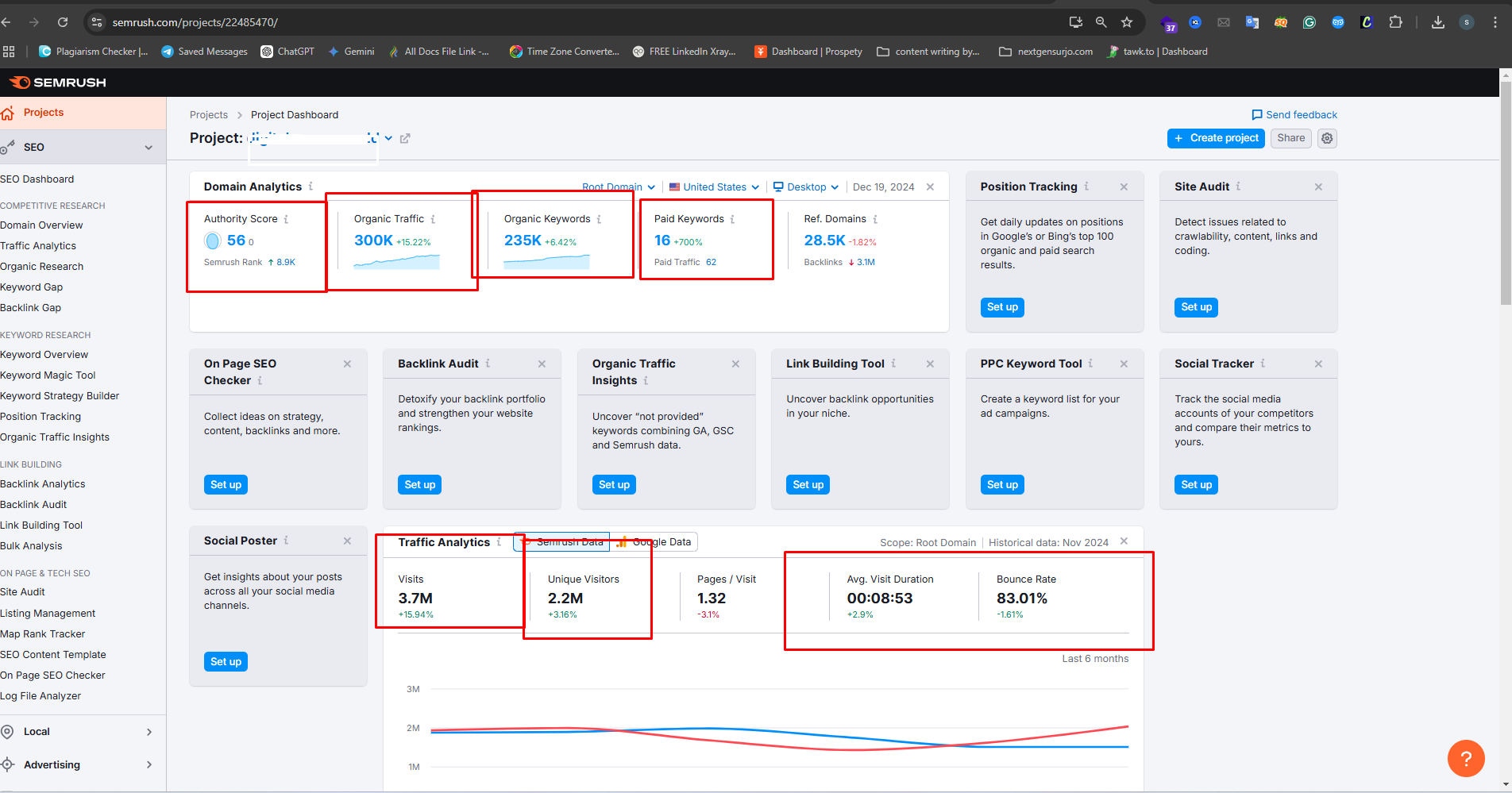This screenshot has height=793, width=1512.
Task: Open the Grammarly extension icon
Action: tap(1309, 22)
